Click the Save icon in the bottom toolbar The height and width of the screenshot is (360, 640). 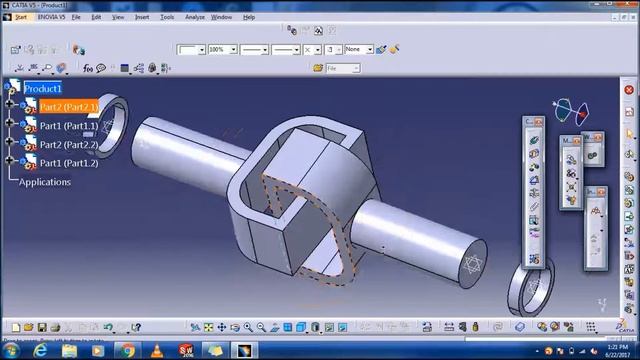pos(42,327)
